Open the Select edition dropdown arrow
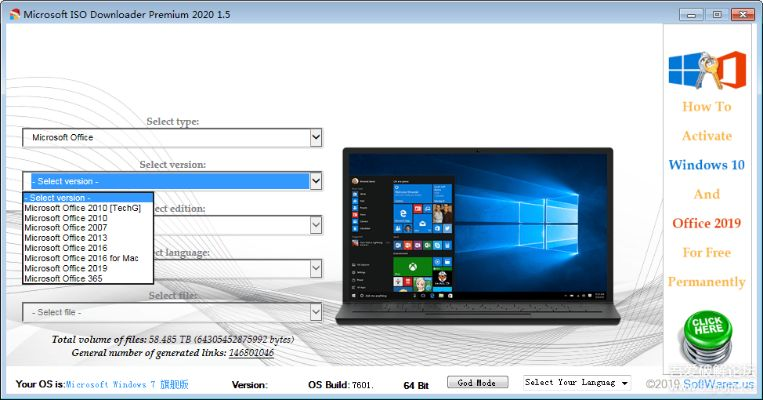Viewport: 763px width, 400px height. pyautogui.click(x=316, y=225)
